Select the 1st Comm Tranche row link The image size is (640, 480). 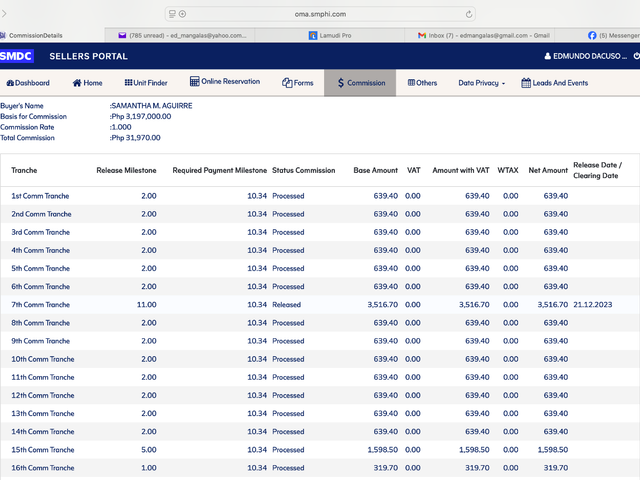pyautogui.click(x=40, y=196)
